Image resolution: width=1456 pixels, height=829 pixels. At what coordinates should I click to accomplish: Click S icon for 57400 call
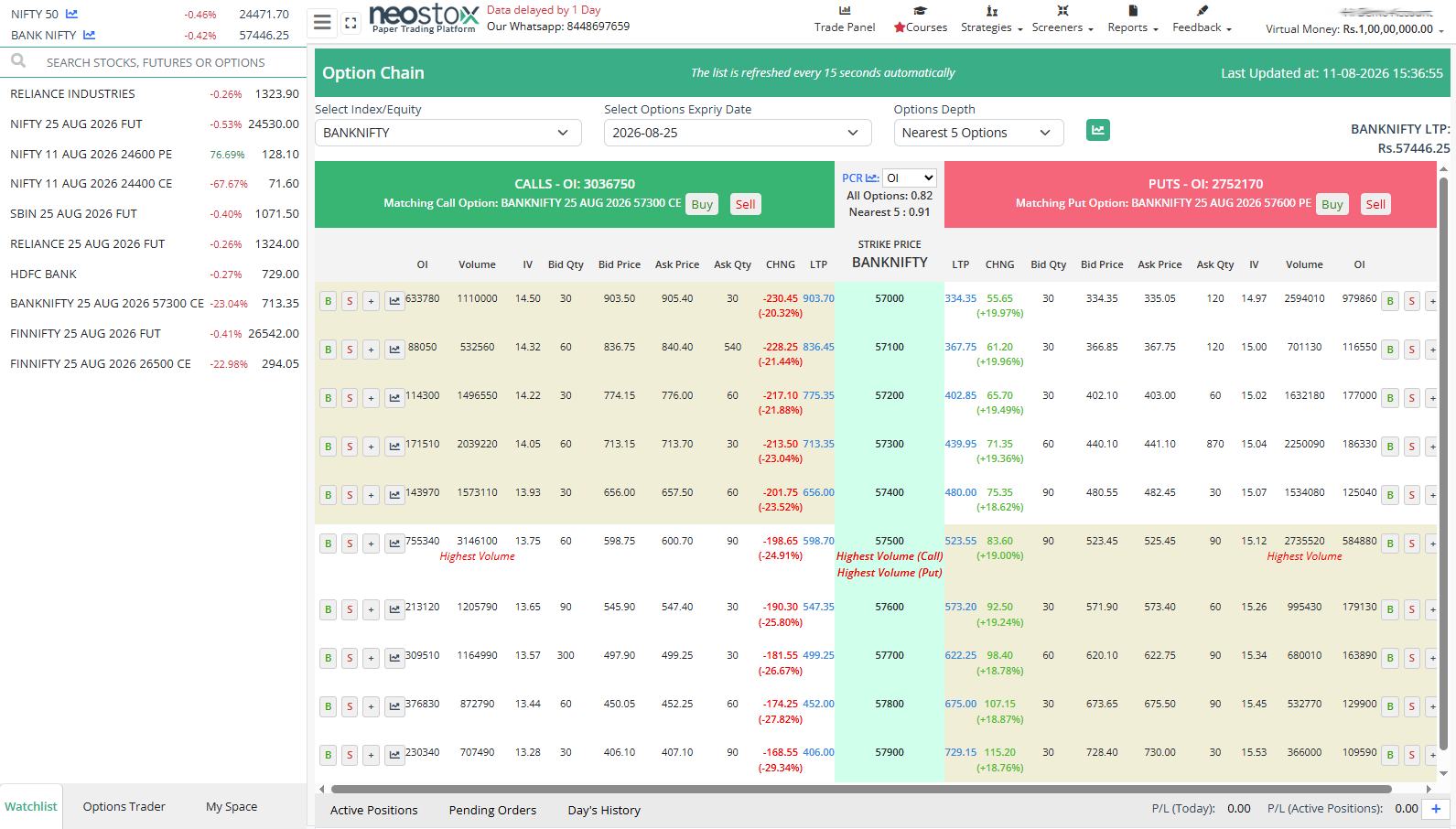[x=350, y=495]
